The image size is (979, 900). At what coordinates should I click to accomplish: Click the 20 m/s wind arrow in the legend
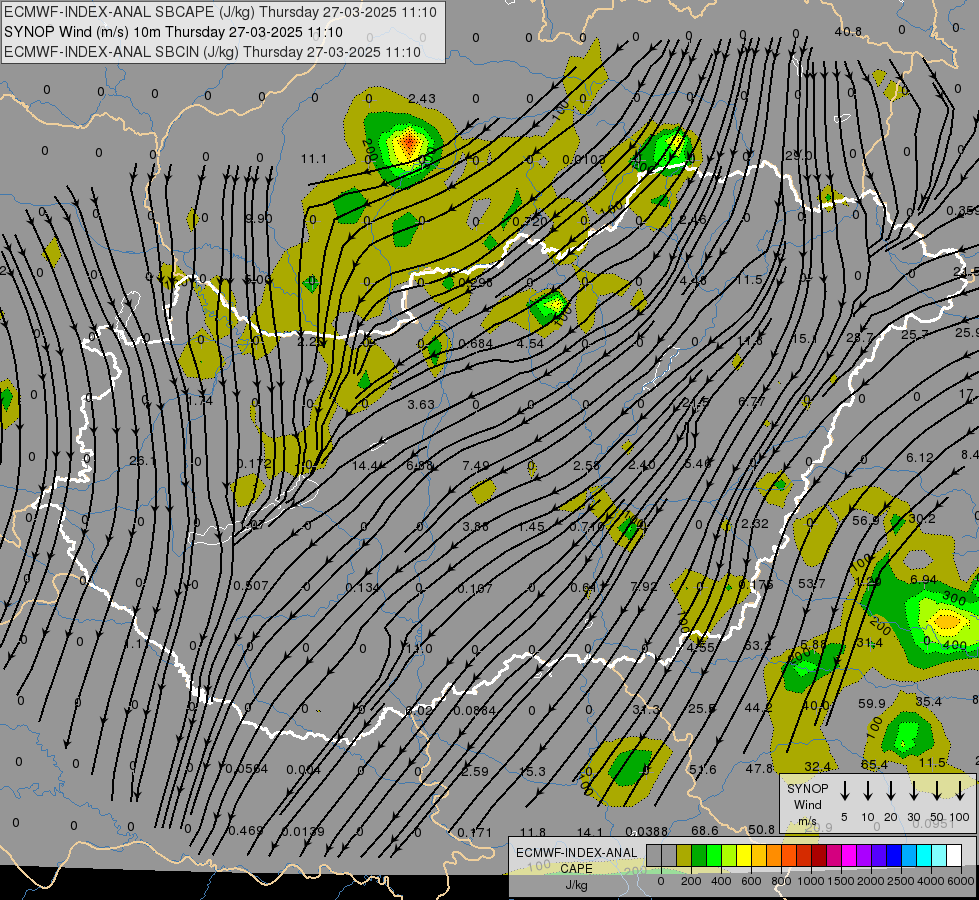tap(890, 791)
